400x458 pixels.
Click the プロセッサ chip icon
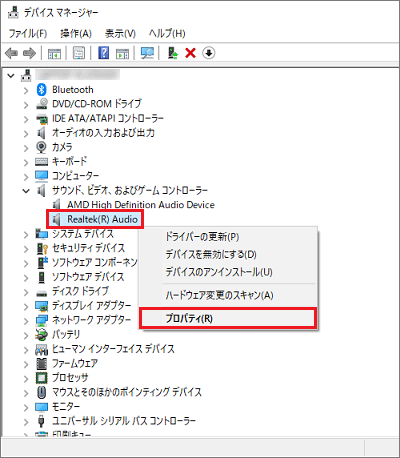click(42, 378)
